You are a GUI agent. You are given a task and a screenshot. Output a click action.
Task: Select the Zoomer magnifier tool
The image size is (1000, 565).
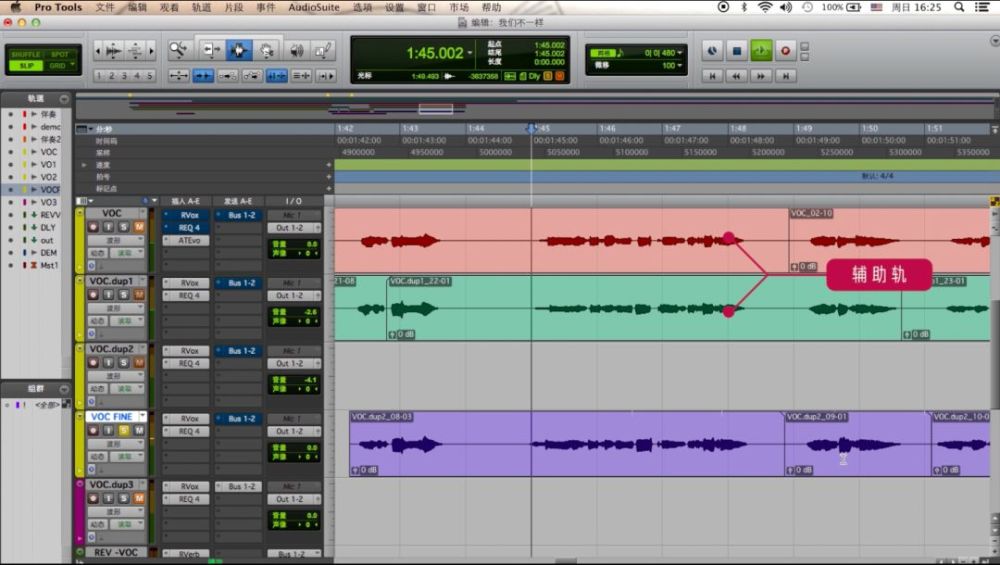point(178,50)
